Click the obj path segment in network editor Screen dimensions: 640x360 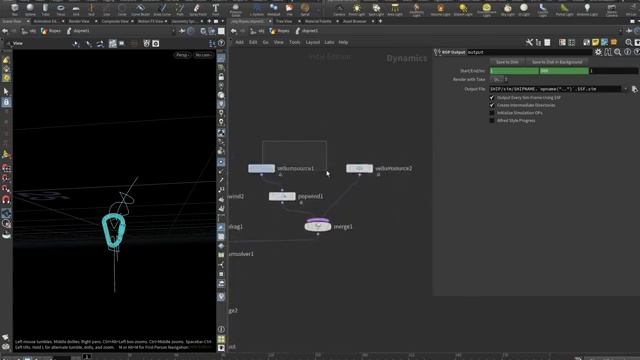258,31
